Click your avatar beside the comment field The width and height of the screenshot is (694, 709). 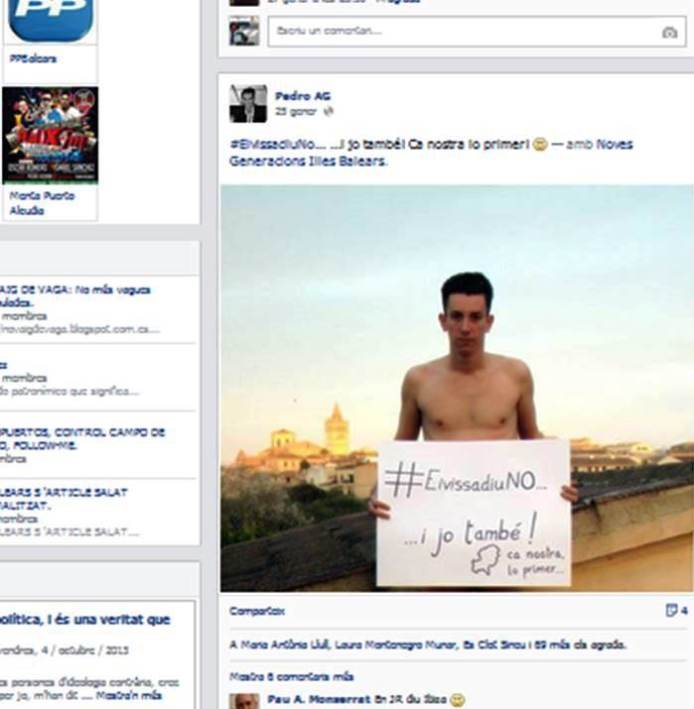(244, 31)
